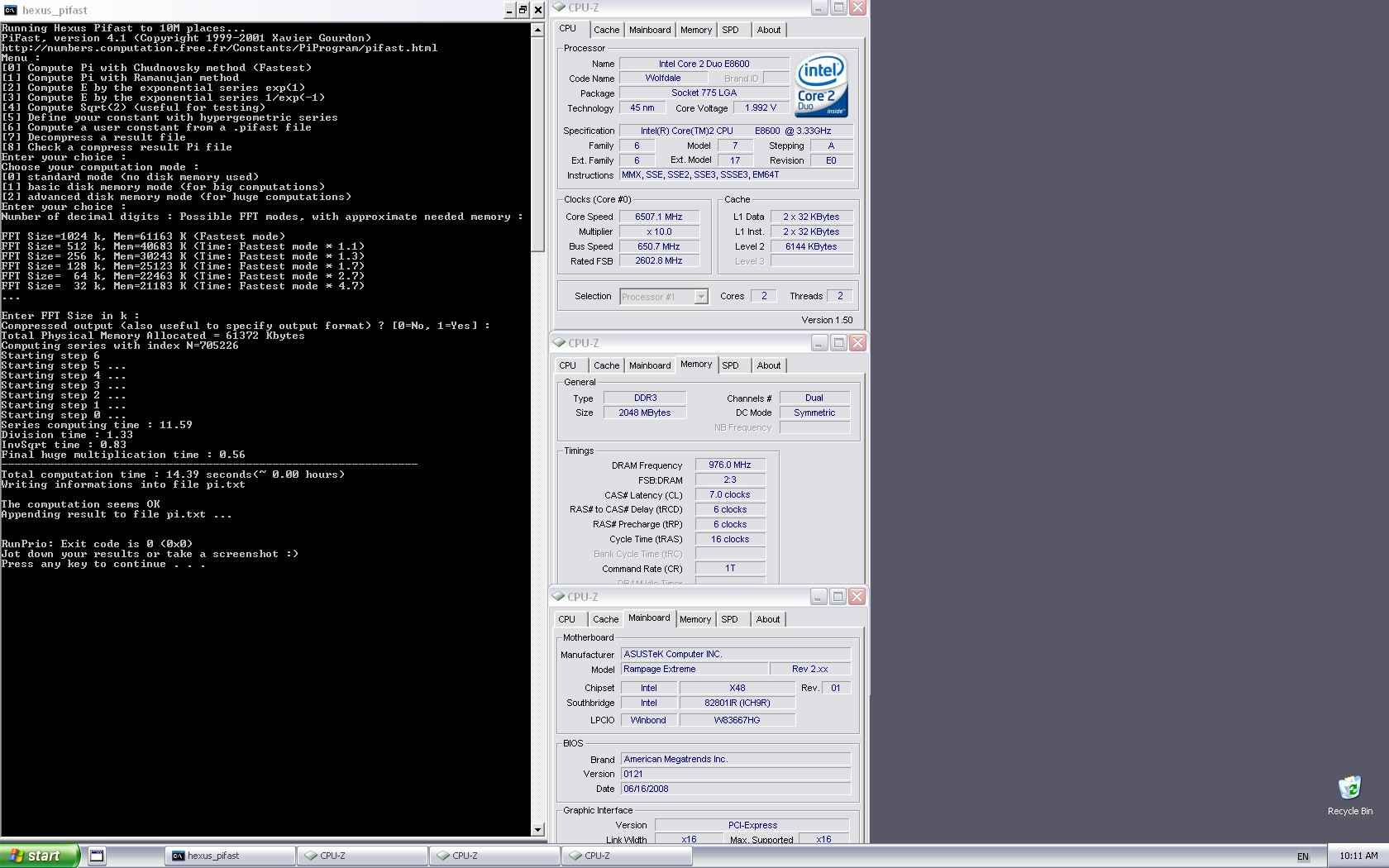Click the EN language indicator in tray

[x=1303, y=856]
